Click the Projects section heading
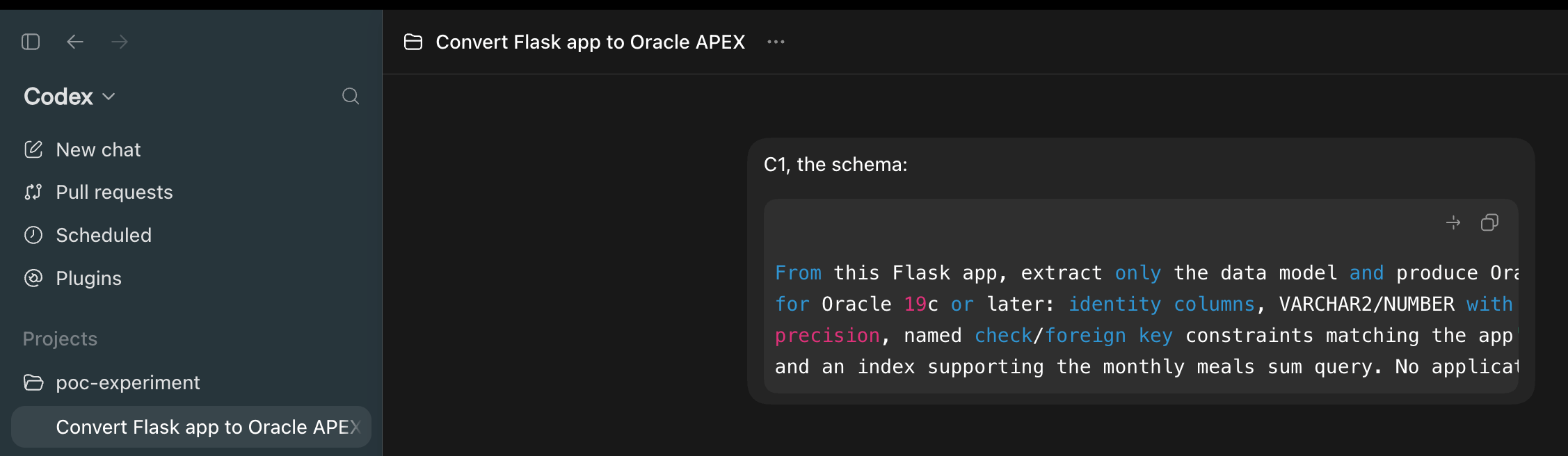1568x456 pixels. (x=60, y=339)
